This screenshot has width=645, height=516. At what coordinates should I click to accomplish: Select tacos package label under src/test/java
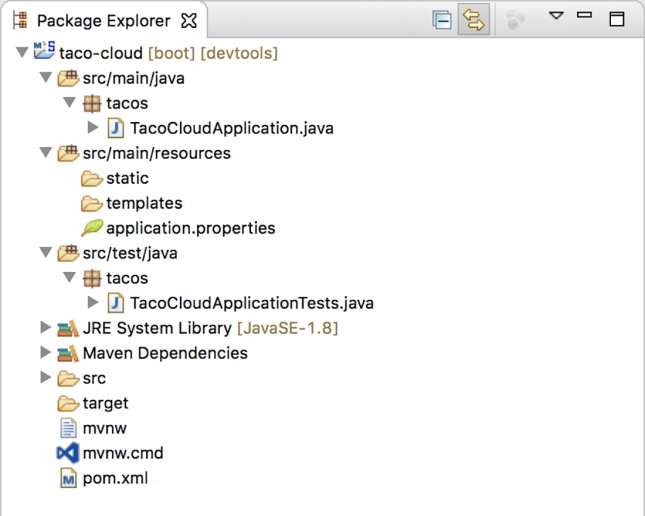pyautogui.click(x=127, y=278)
